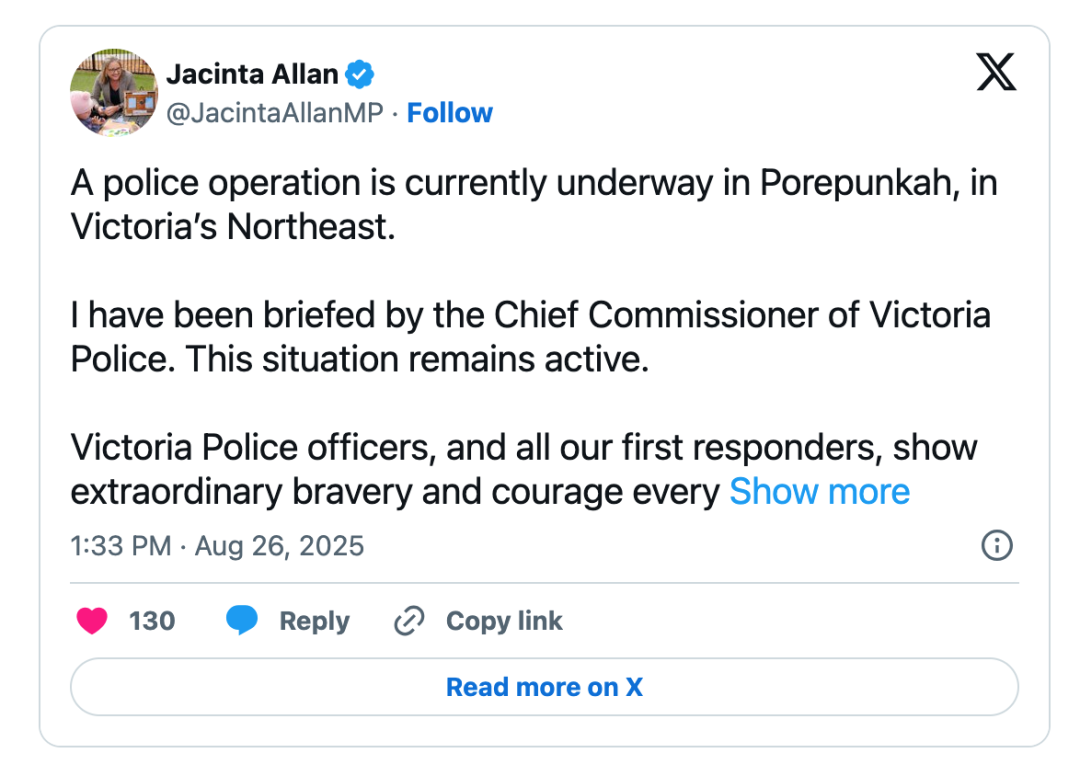Click the Reply label

pyautogui.click(x=314, y=621)
